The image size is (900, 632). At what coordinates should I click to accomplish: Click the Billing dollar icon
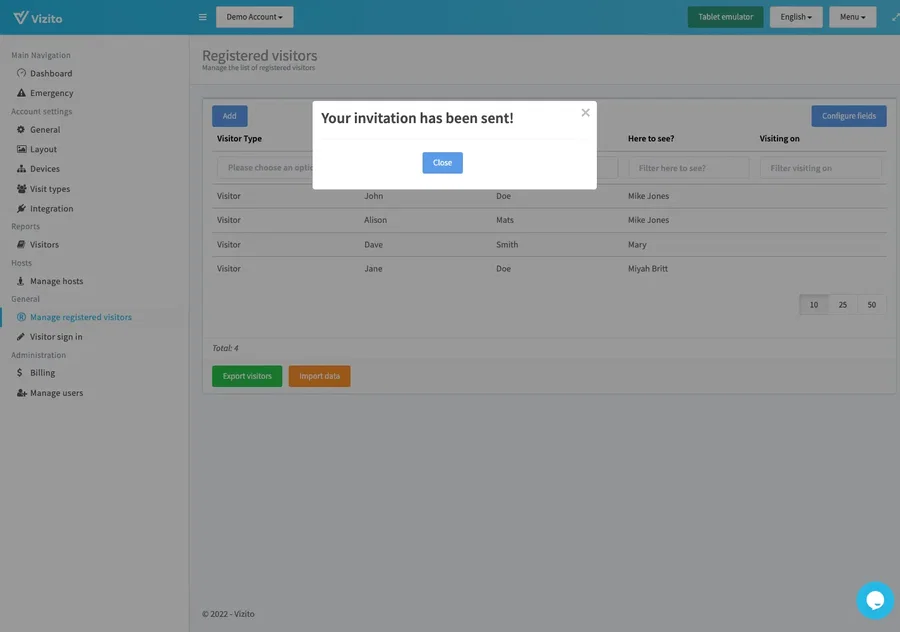coord(21,373)
